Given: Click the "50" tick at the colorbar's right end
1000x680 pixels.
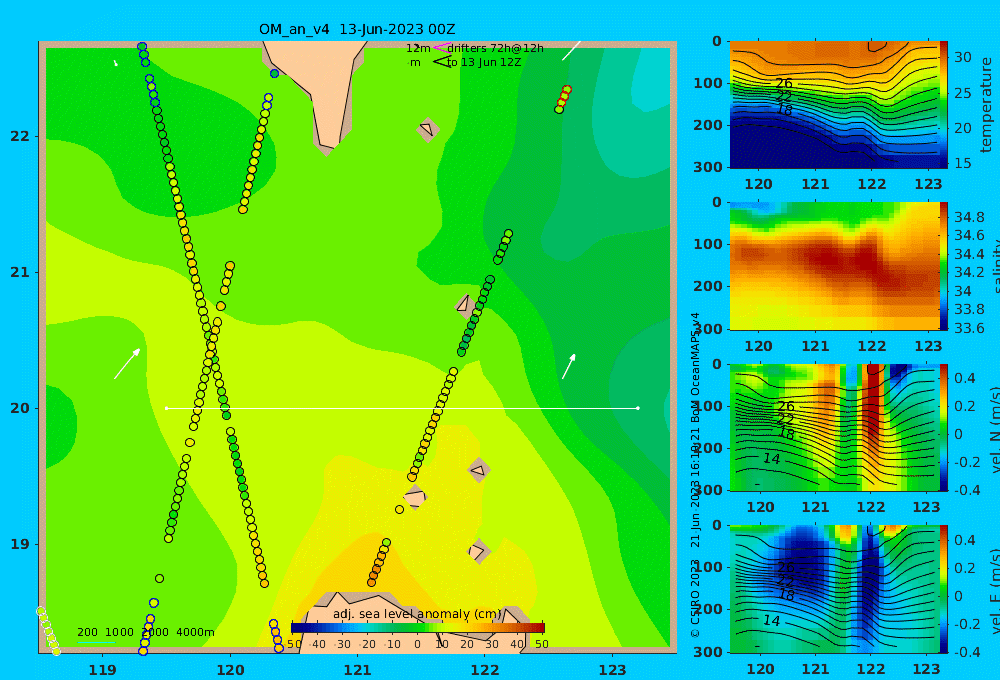Looking at the screenshot, I should click(541, 644).
